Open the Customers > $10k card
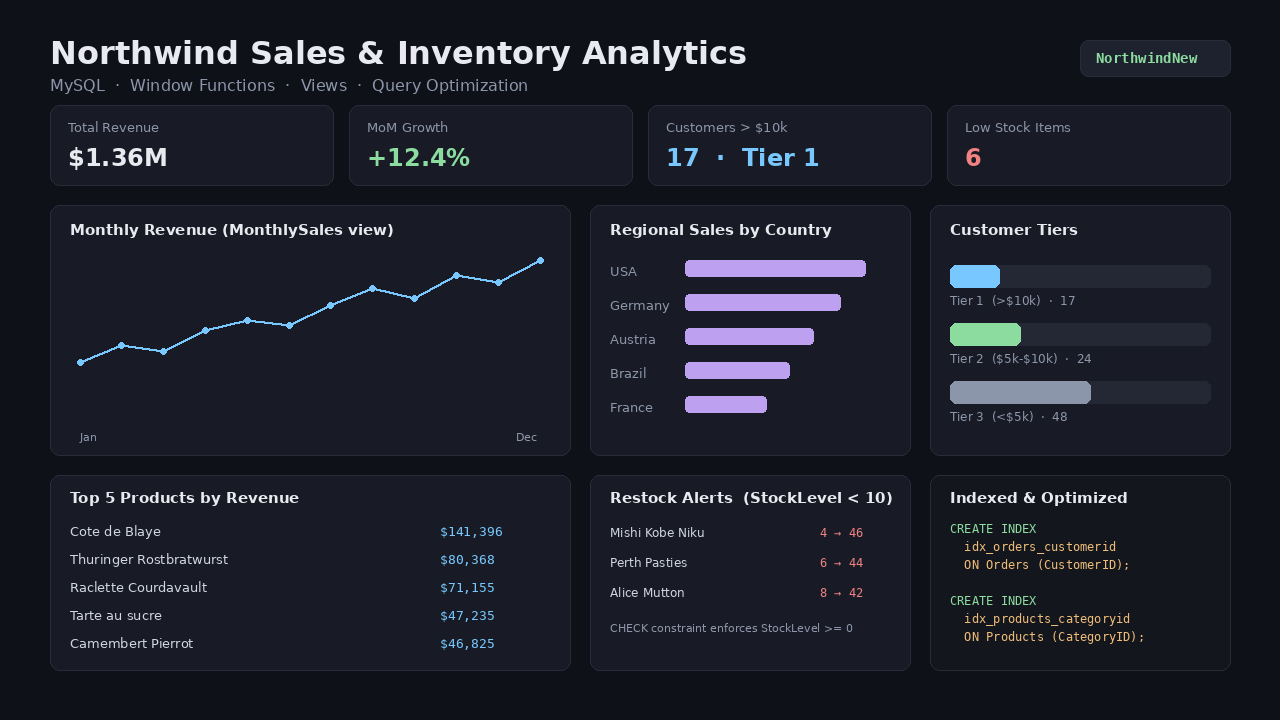Viewport: 1280px width, 720px height. (x=790, y=146)
